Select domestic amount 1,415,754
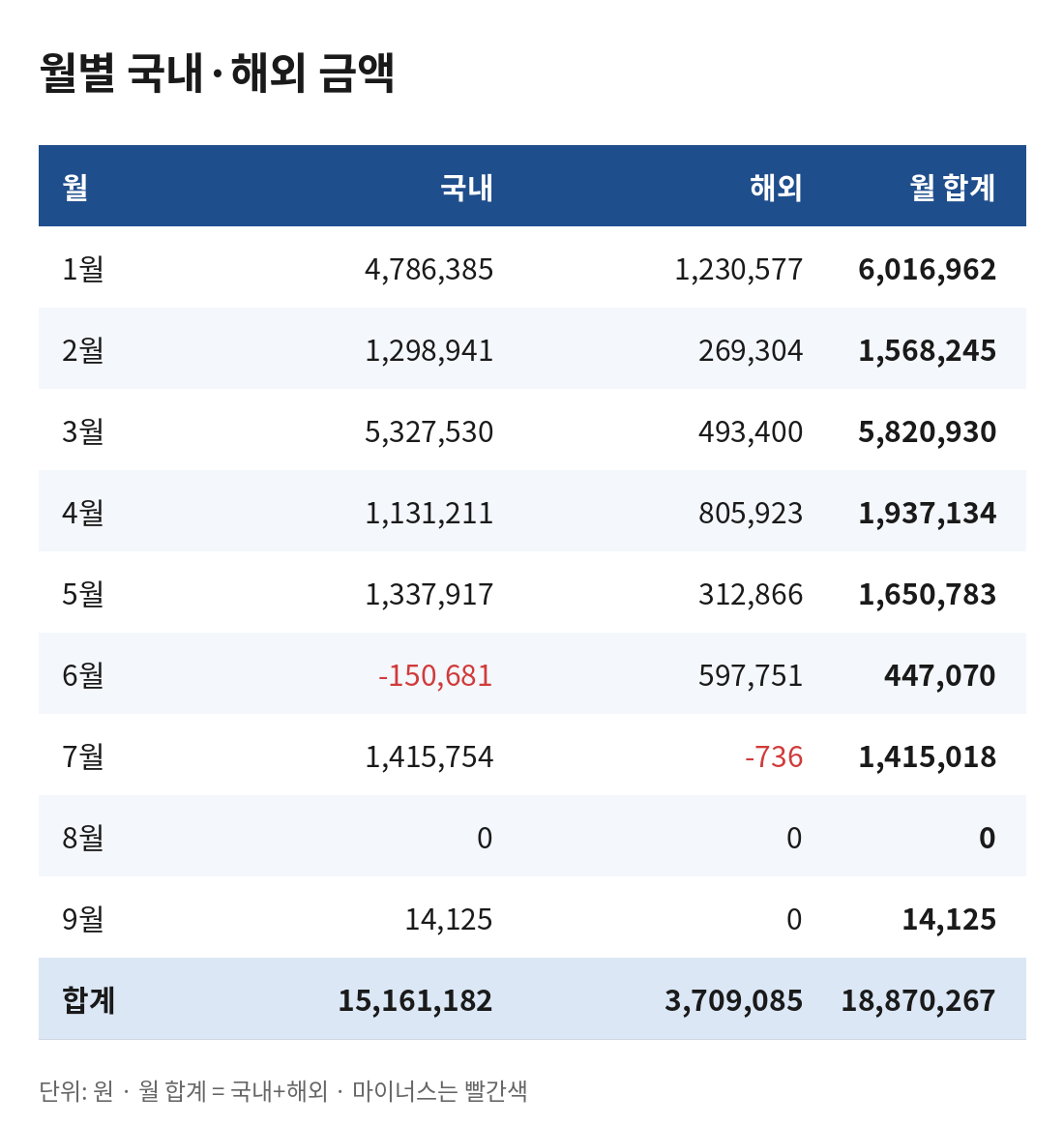The height and width of the screenshot is (1126, 1064). click(x=429, y=756)
